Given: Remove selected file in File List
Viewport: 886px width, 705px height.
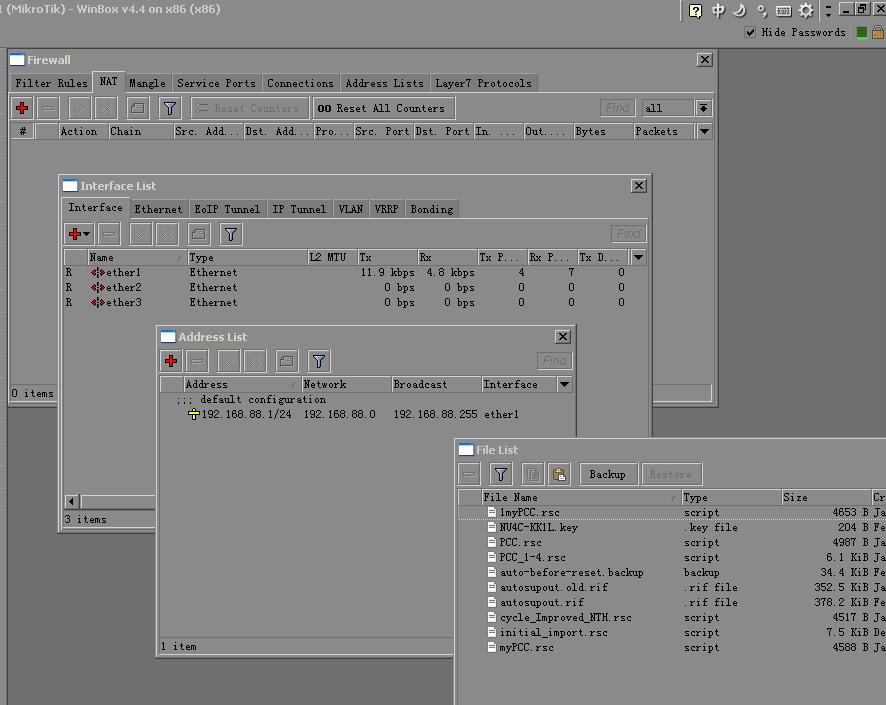Looking at the screenshot, I should pos(470,475).
